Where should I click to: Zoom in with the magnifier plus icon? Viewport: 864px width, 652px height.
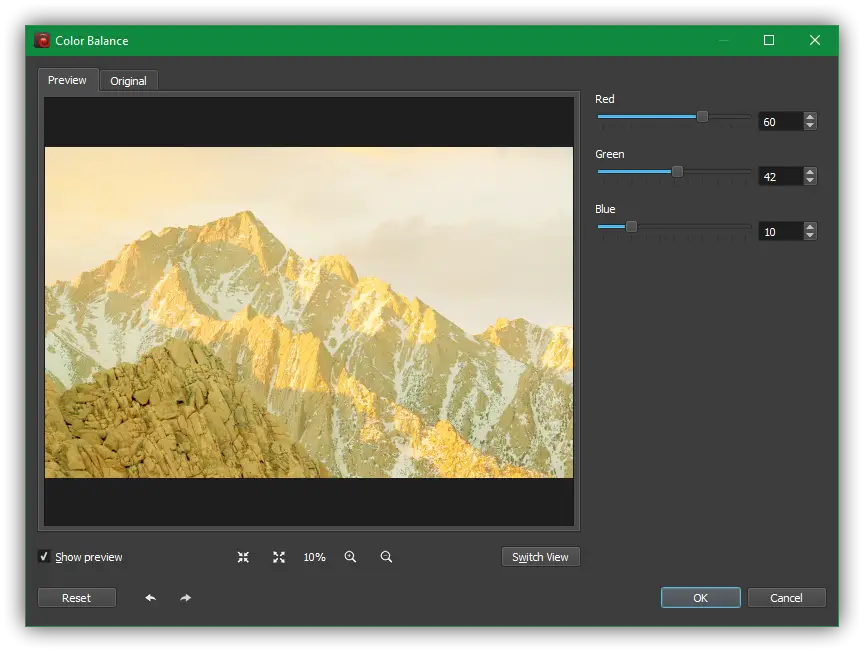tap(350, 557)
